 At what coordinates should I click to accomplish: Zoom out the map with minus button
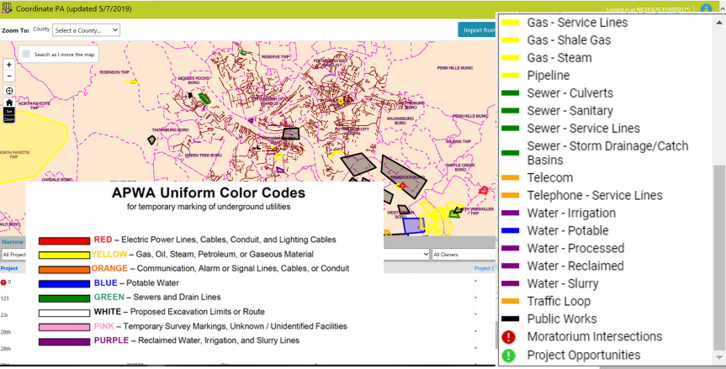click(9, 76)
